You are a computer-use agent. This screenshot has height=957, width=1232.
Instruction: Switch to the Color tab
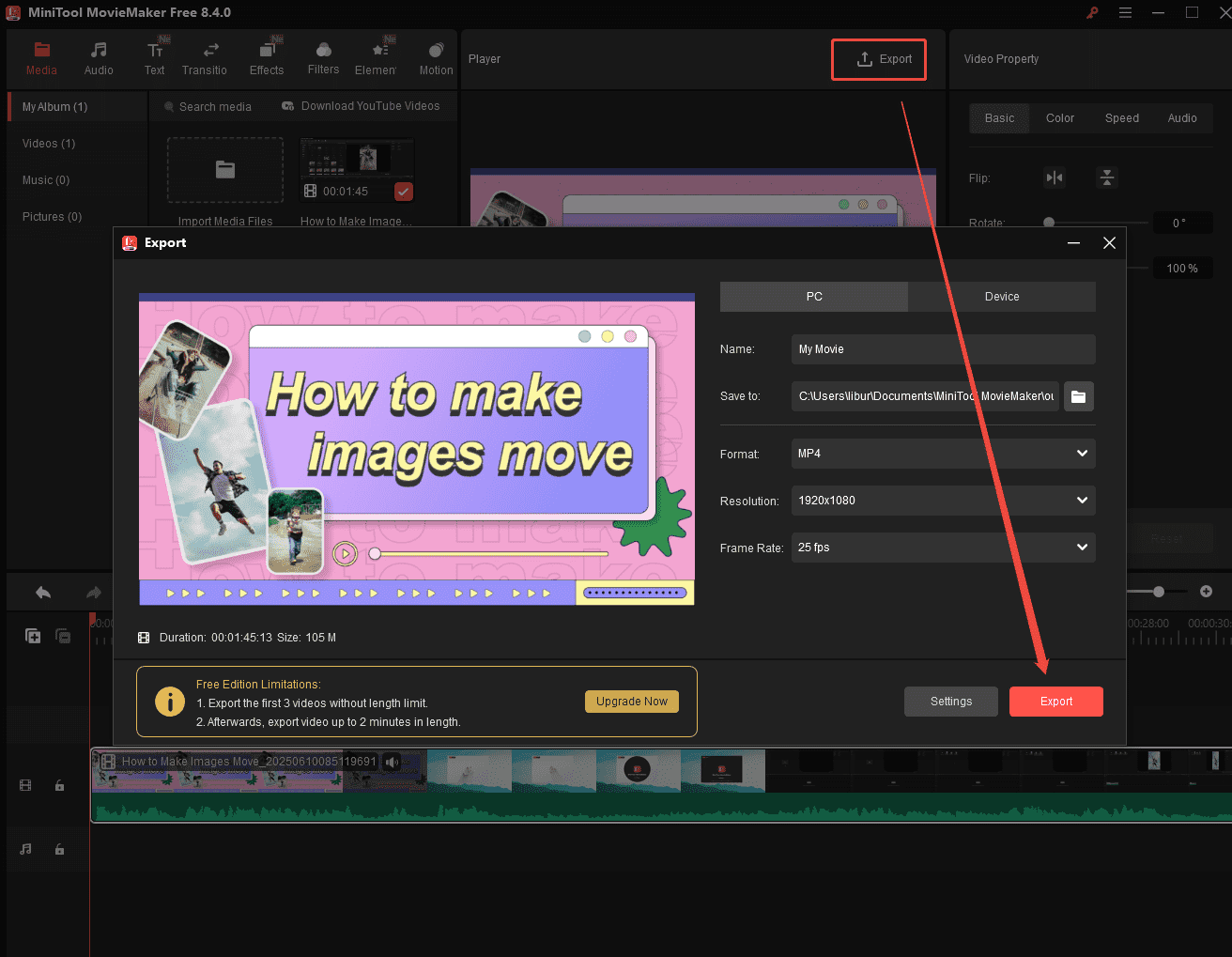pyautogui.click(x=1059, y=118)
